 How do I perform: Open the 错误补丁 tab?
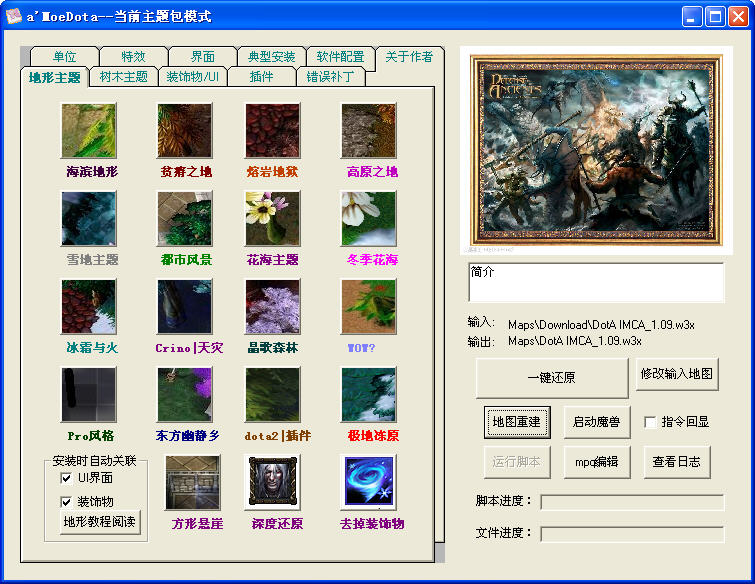pyautogui.click(x=330, y=77)
